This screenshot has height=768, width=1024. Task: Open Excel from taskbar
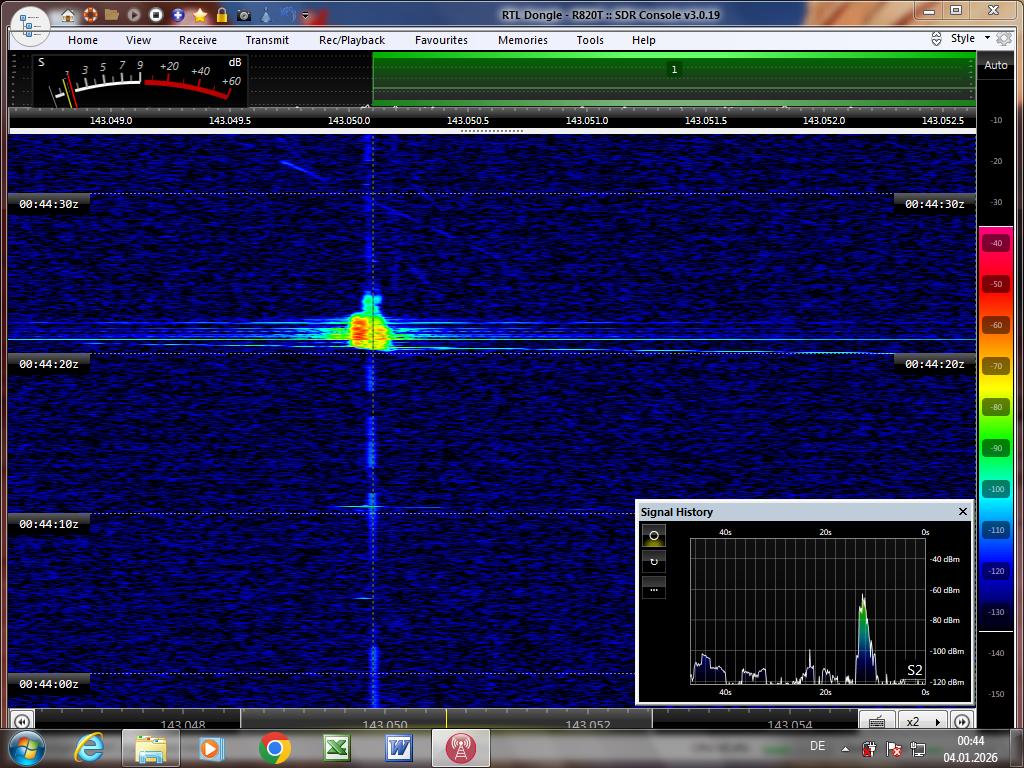click(337, 748)
